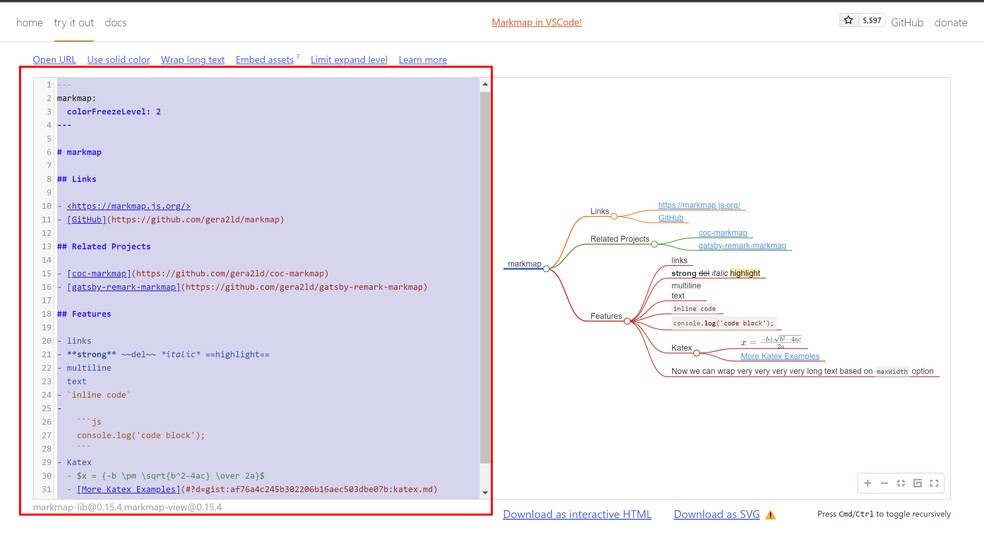Click the star icon beside 5,597
The height and width of the screenshot is (535, 984).
click(848, 20)
